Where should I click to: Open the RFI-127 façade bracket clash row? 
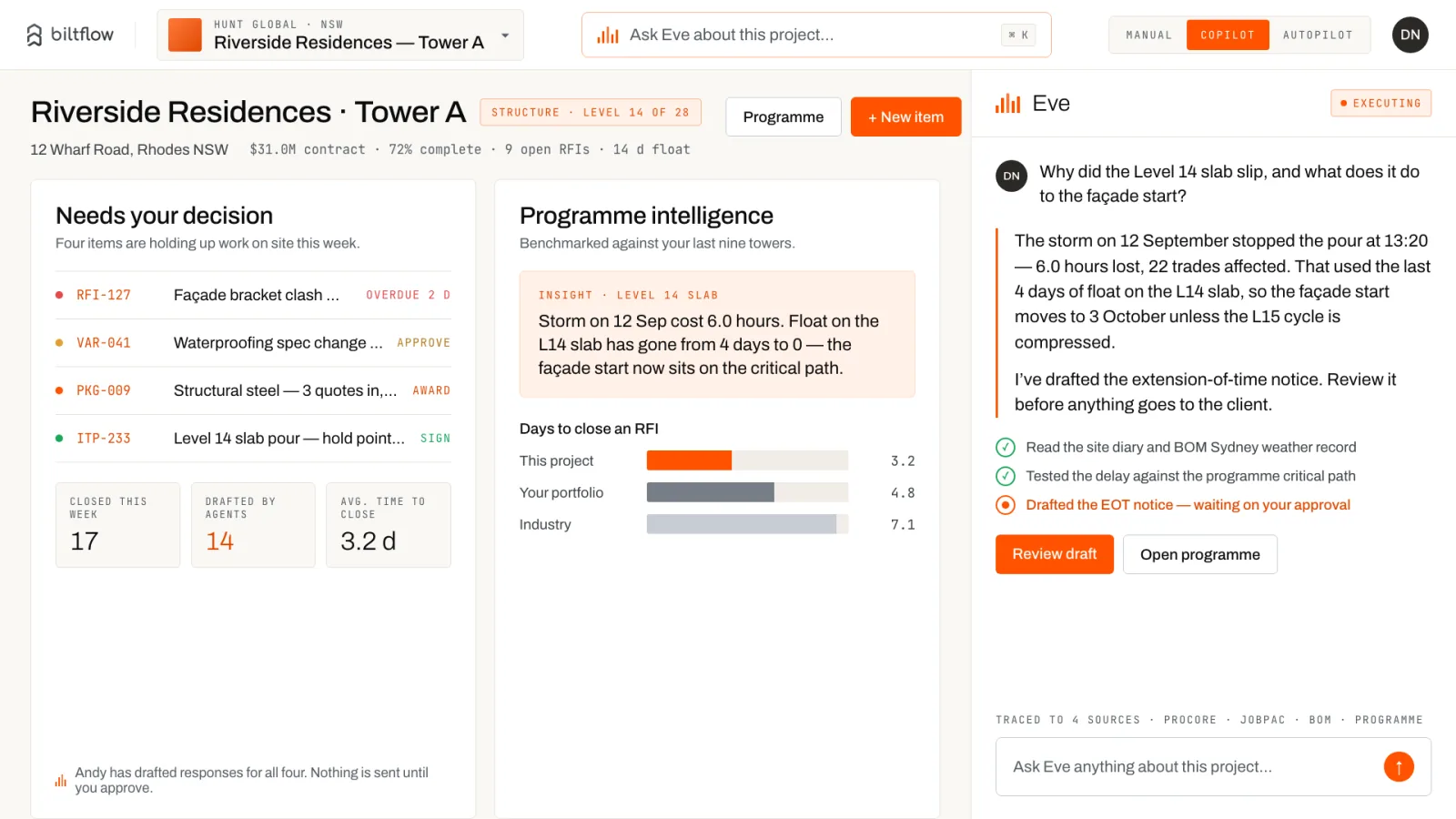253,295
